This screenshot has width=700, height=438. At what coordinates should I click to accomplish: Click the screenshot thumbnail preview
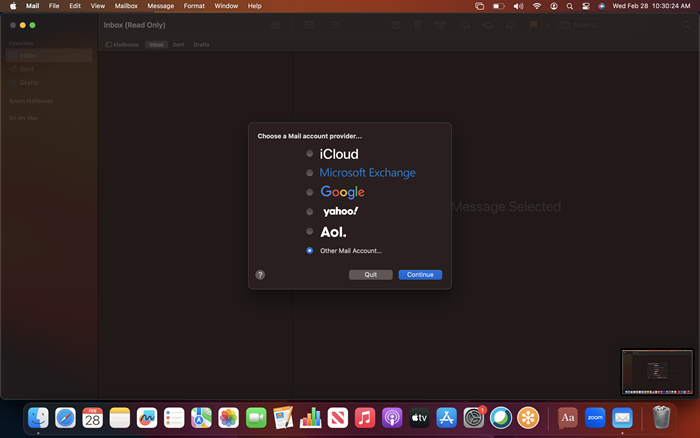(657, 372)
